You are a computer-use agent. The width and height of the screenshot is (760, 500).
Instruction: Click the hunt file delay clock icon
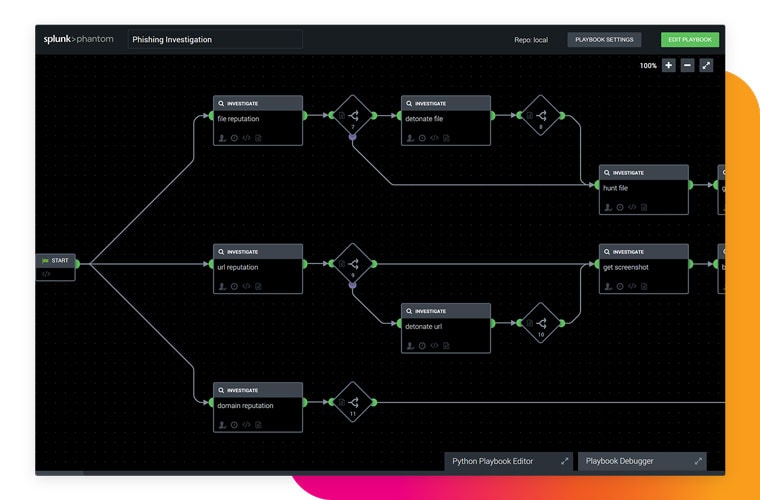620,207
